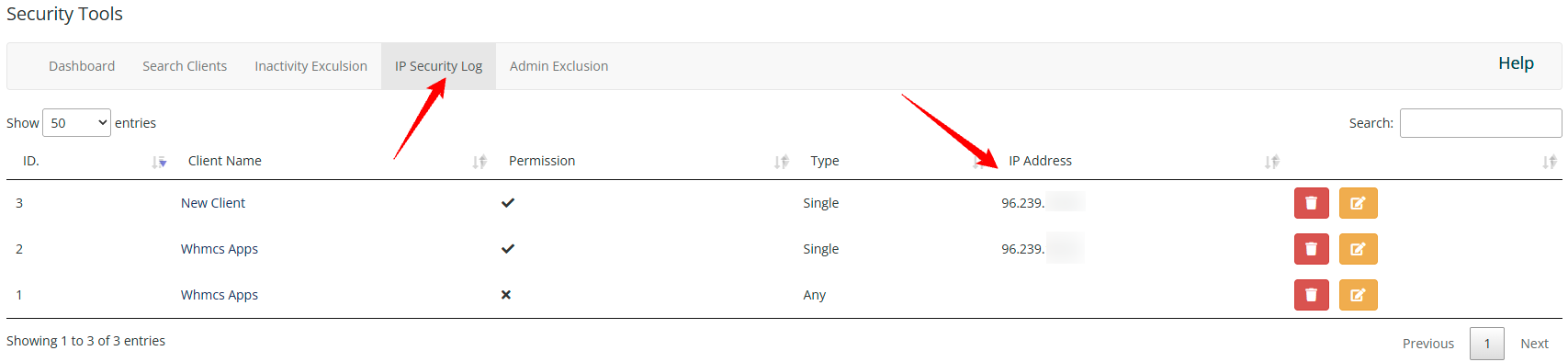Focus the Search input field
This screenshot has height=362, width=1568.
click(x=1481, y=123)
